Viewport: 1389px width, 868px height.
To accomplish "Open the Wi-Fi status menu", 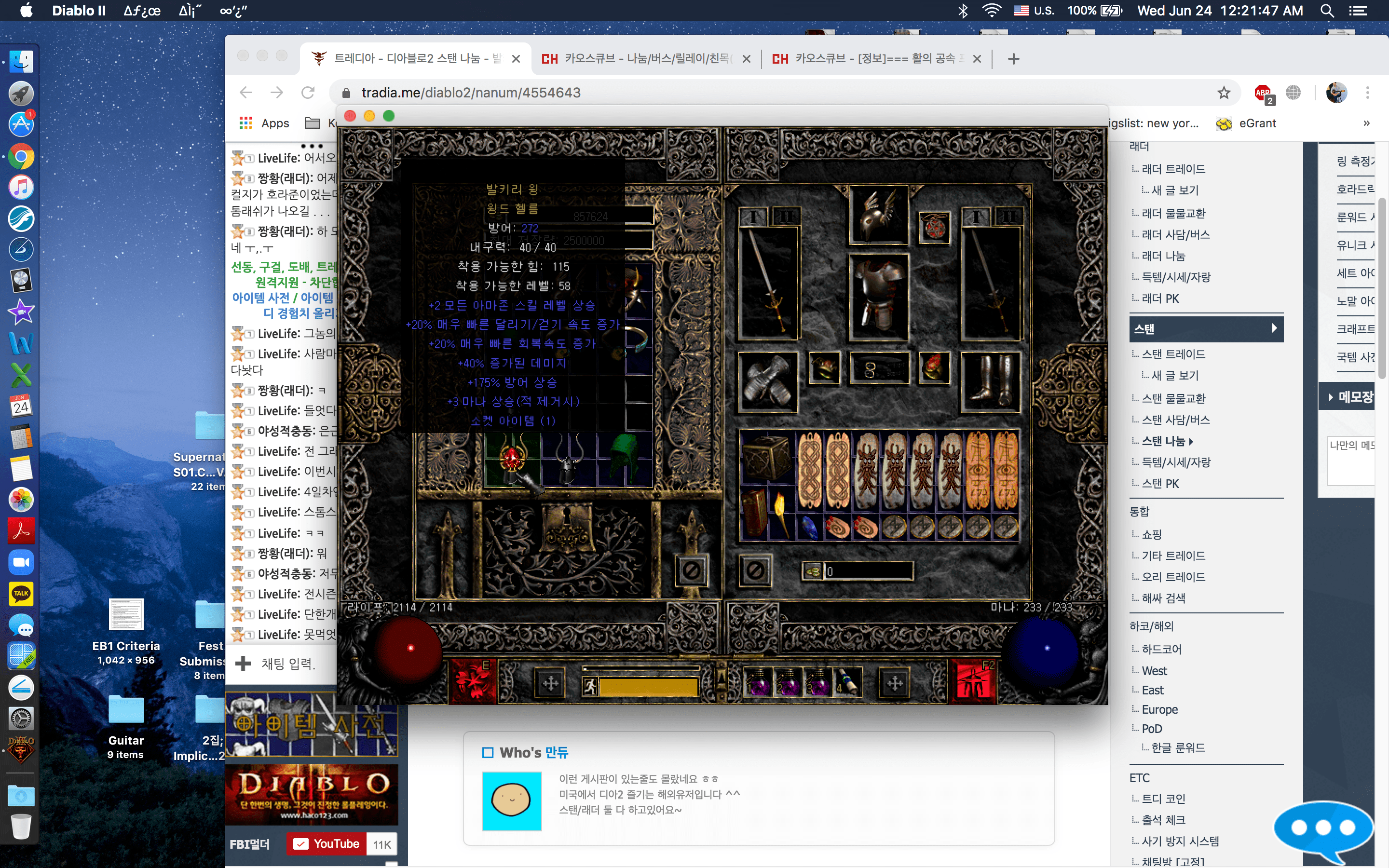I will click(x=991, y=10).
